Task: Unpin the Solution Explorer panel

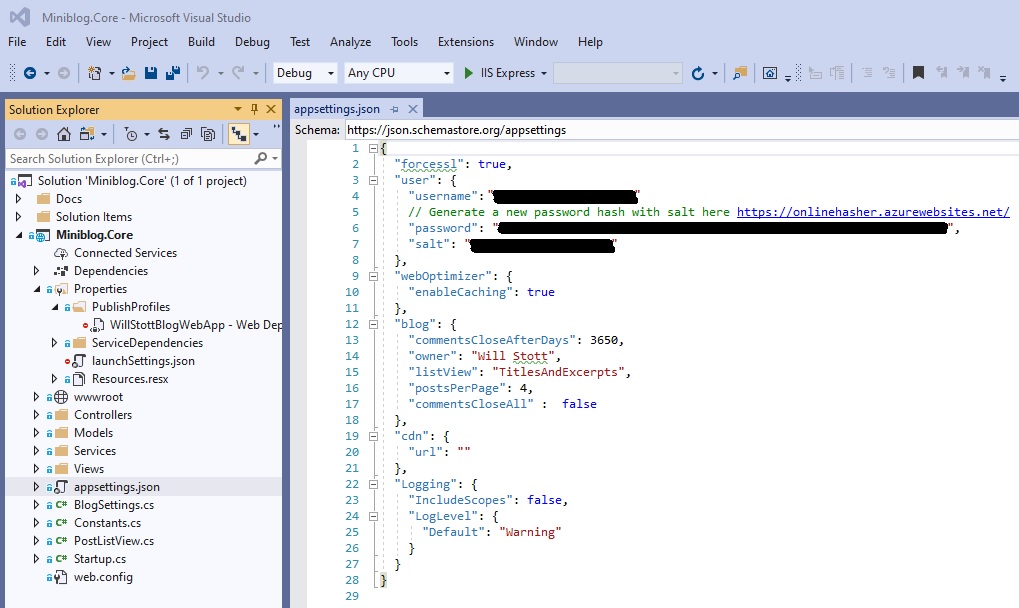Action: click(x=253, y=110)
